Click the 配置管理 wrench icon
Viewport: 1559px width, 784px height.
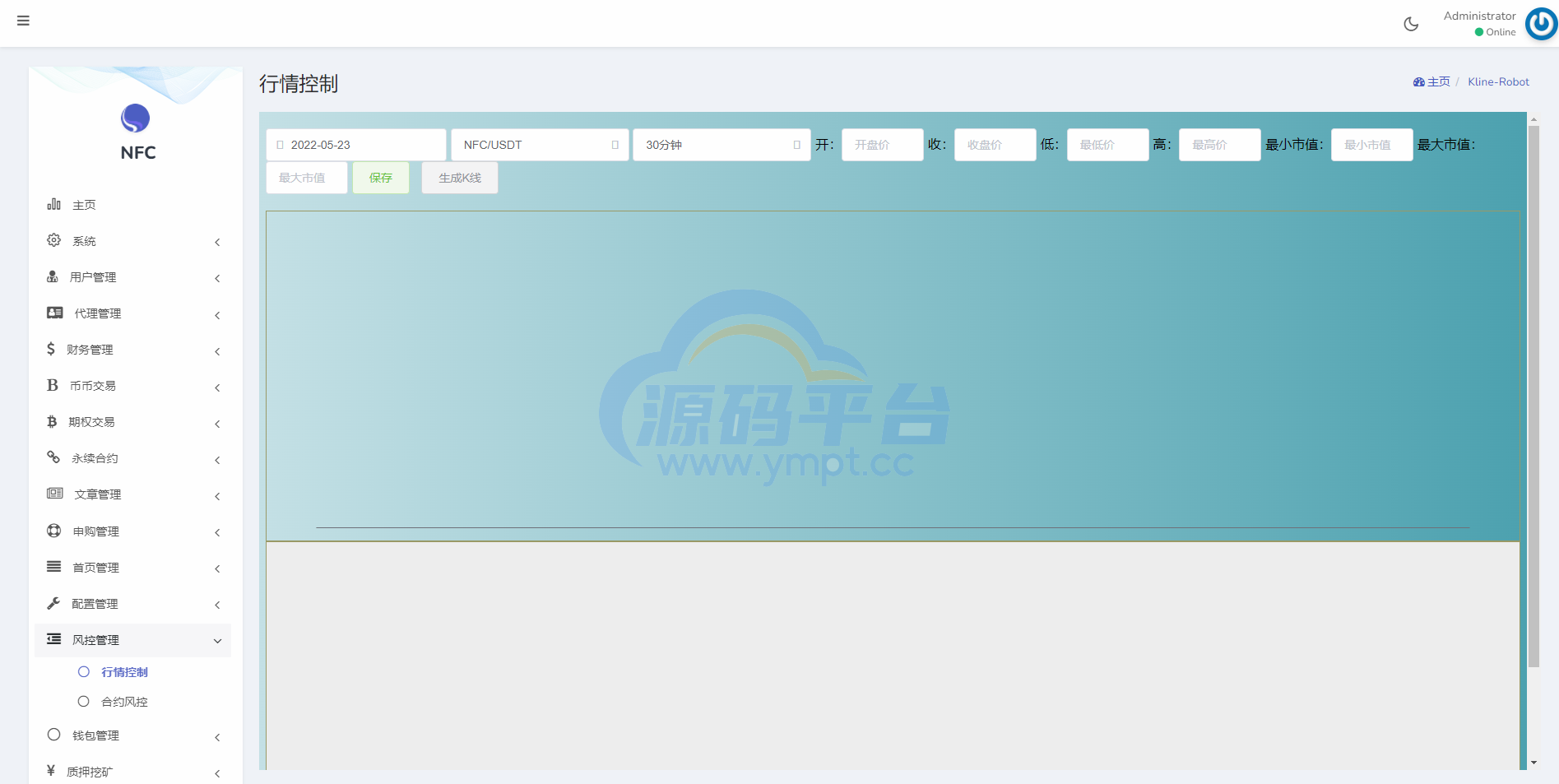(54, 603)
